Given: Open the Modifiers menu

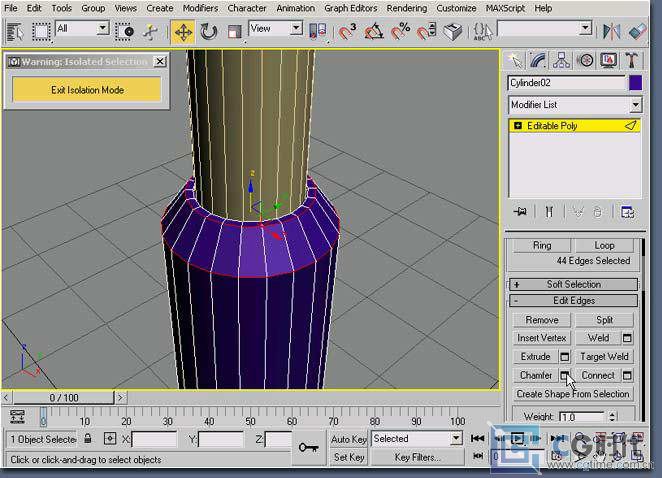Looking at the screenshot, I should tap(200, 8).
